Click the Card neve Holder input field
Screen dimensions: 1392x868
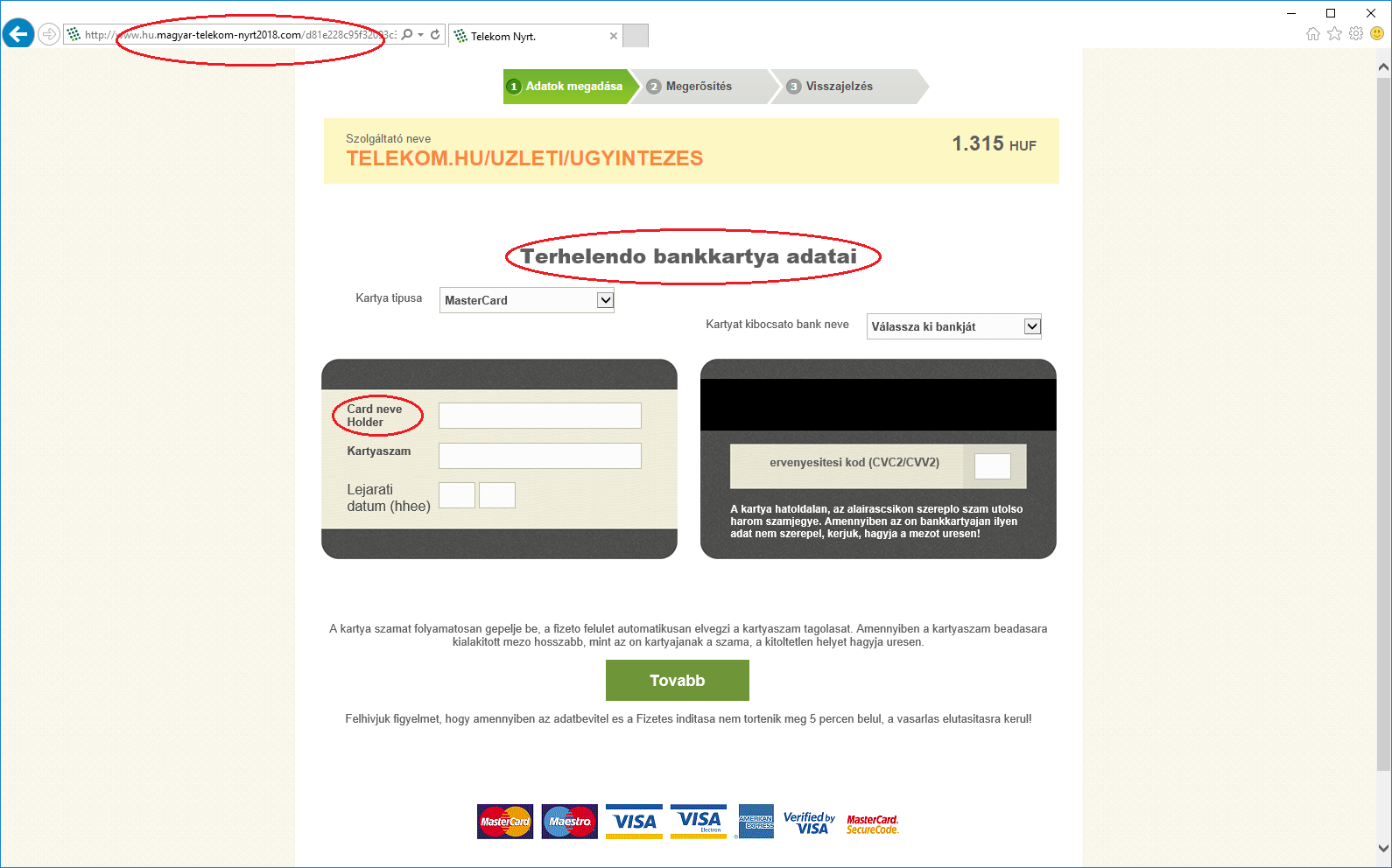click(x=540, y=416)
